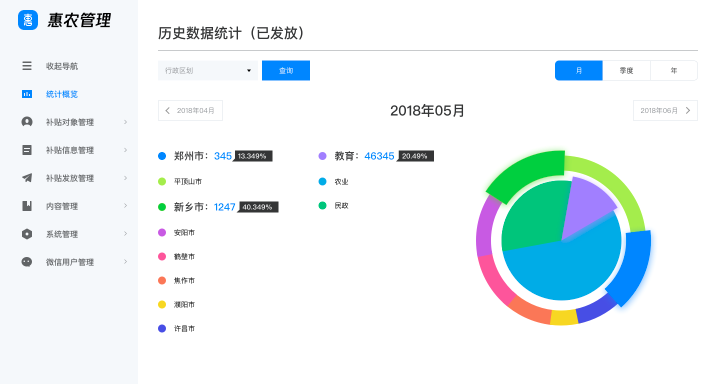Expand the 补贴发放管理 chevron

125,178
